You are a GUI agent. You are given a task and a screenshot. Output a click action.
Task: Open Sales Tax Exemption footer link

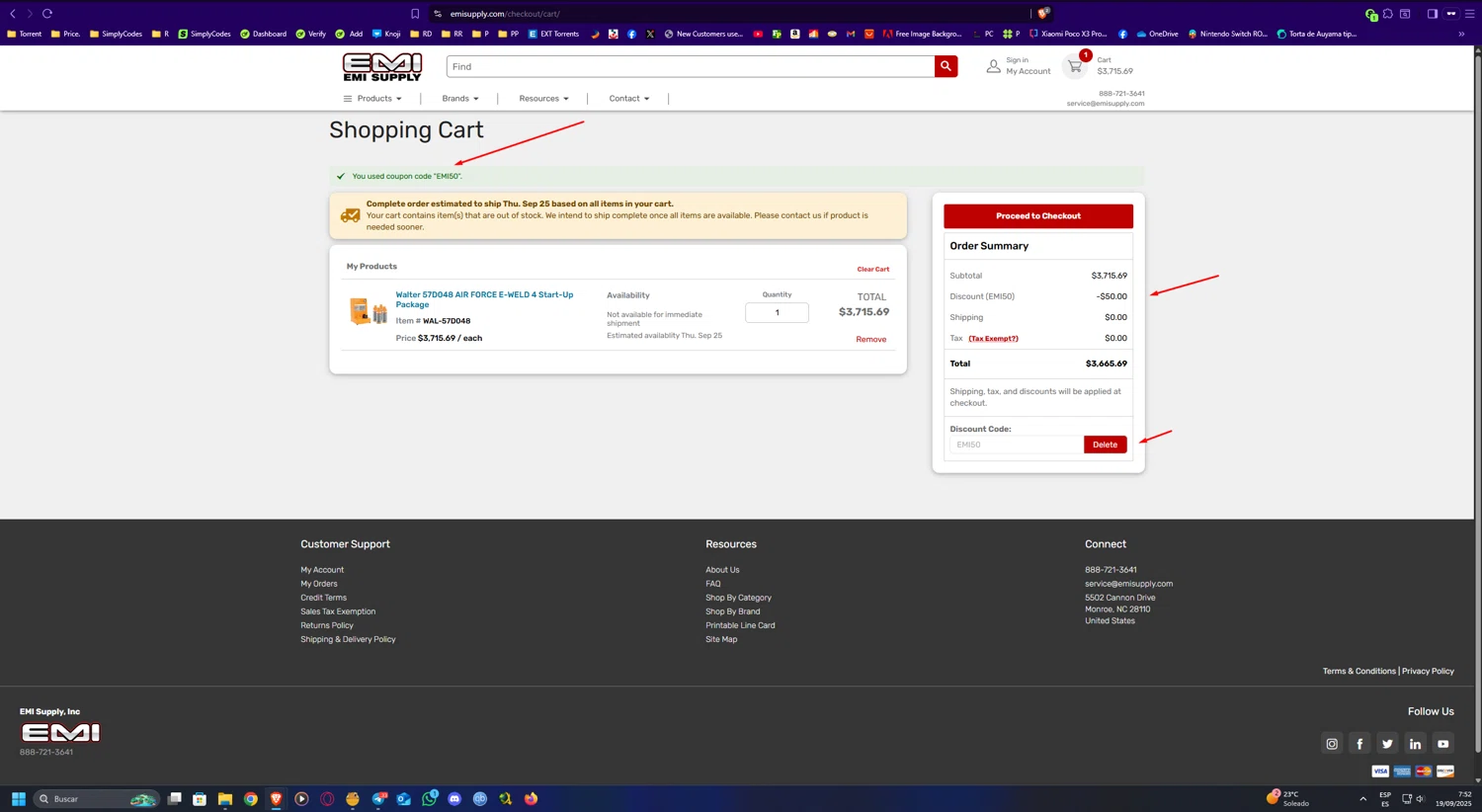338,611
